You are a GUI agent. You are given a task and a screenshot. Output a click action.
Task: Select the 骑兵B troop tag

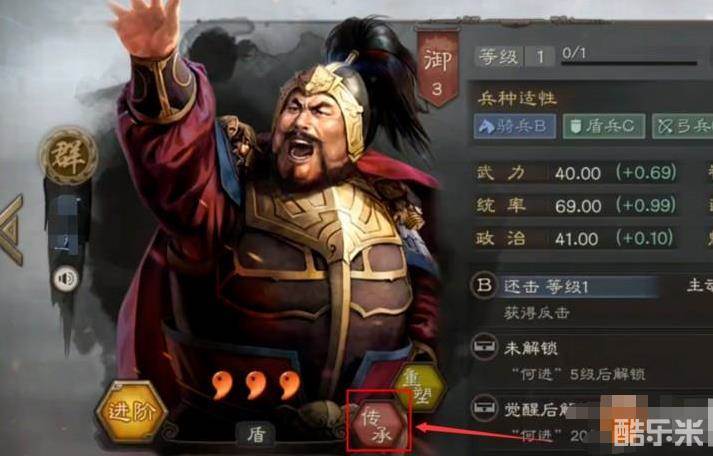tap(515, 126)
